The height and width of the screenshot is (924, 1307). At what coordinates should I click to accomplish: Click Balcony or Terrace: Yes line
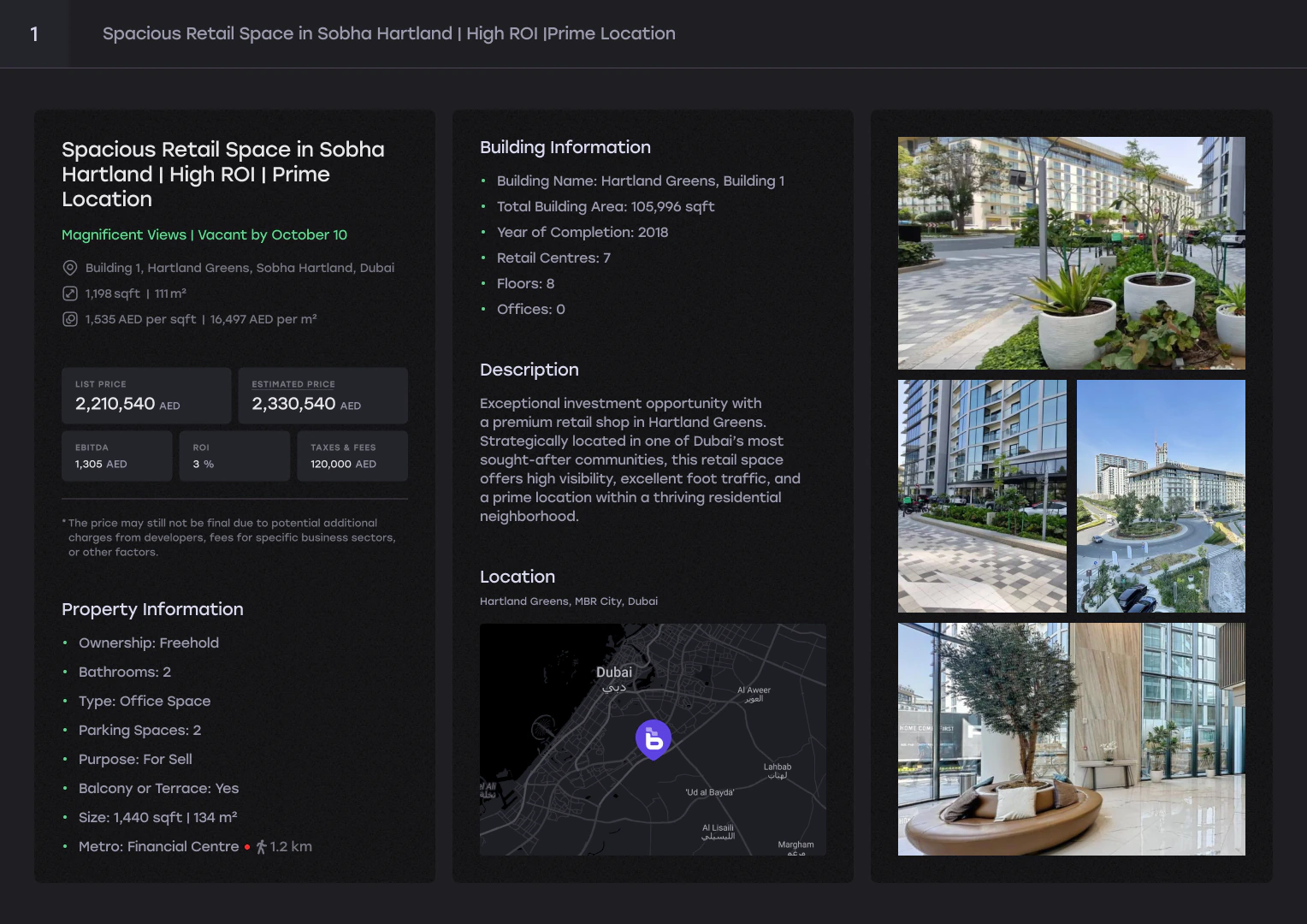158,788
